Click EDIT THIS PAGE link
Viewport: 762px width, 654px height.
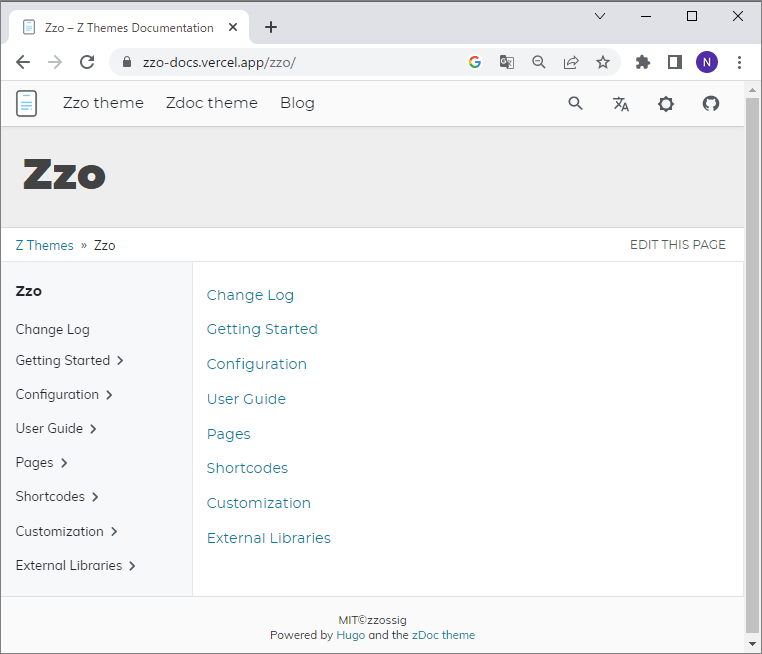677,245
